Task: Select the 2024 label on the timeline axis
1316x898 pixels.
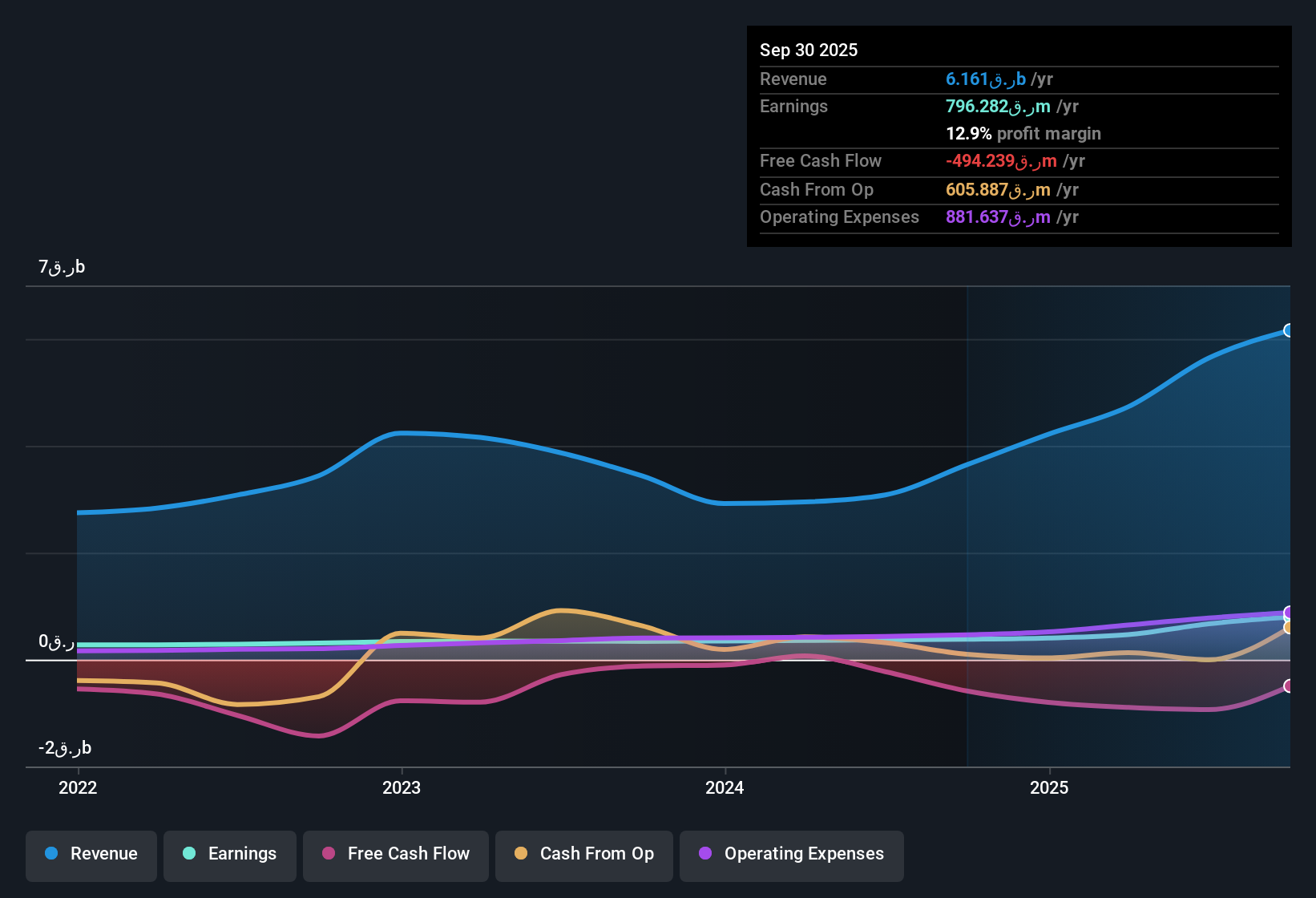Action: tap(724, 788)
